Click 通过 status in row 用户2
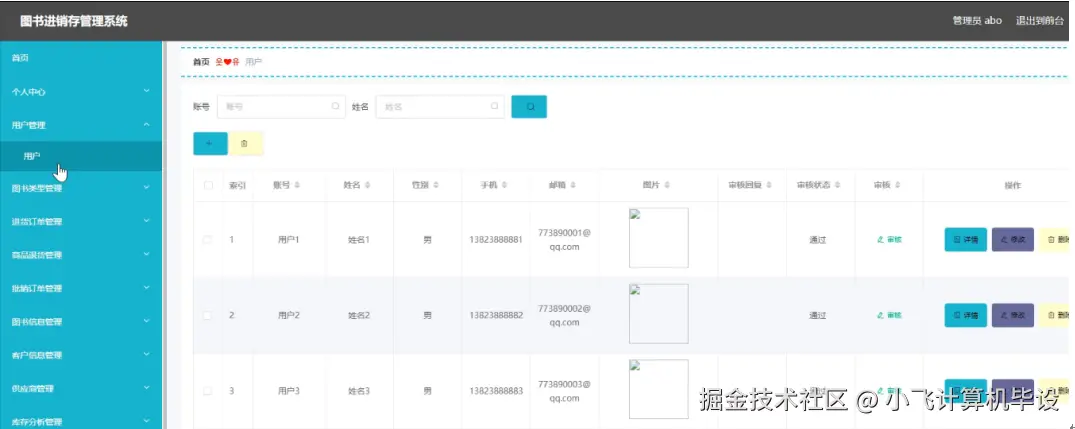Viewport: 1075px width, 429px height. coord(818,315)
